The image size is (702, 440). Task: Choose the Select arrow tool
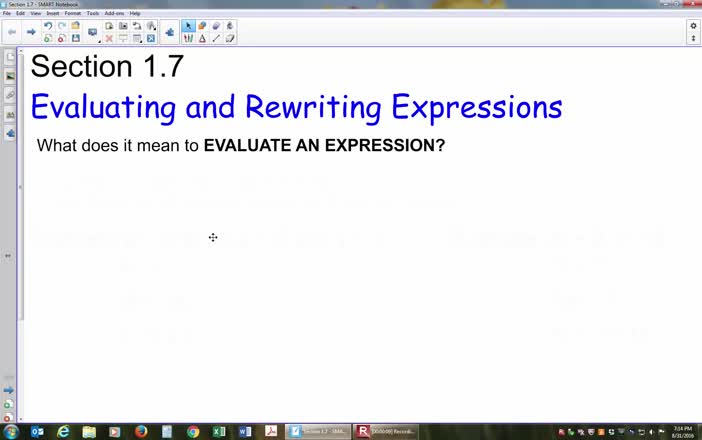(x=188, y=26)
